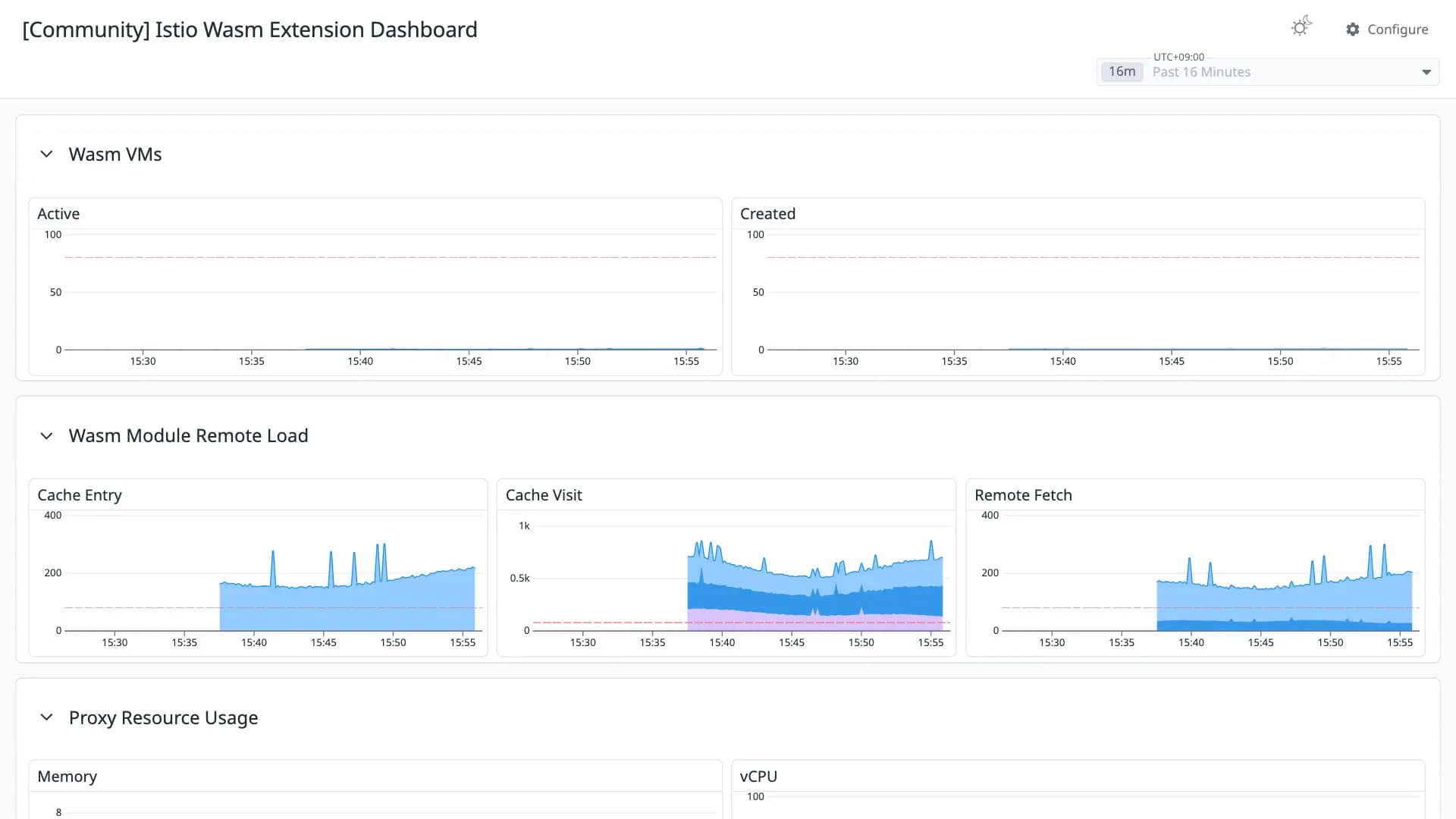Expand time picker with the caret arrow

click(1426, 73)
